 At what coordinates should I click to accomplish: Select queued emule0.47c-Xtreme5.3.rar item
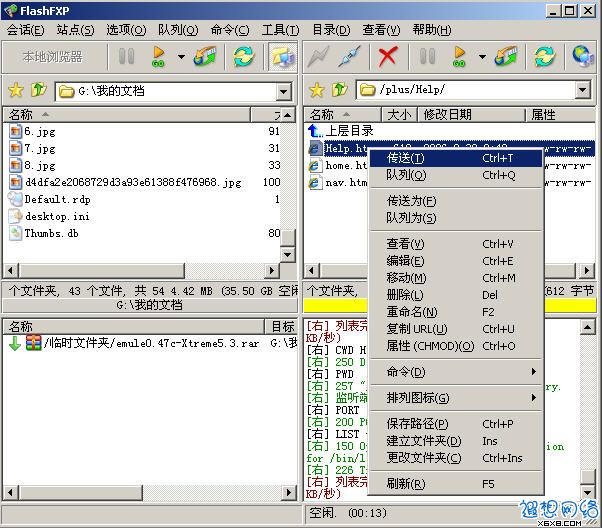151,343
